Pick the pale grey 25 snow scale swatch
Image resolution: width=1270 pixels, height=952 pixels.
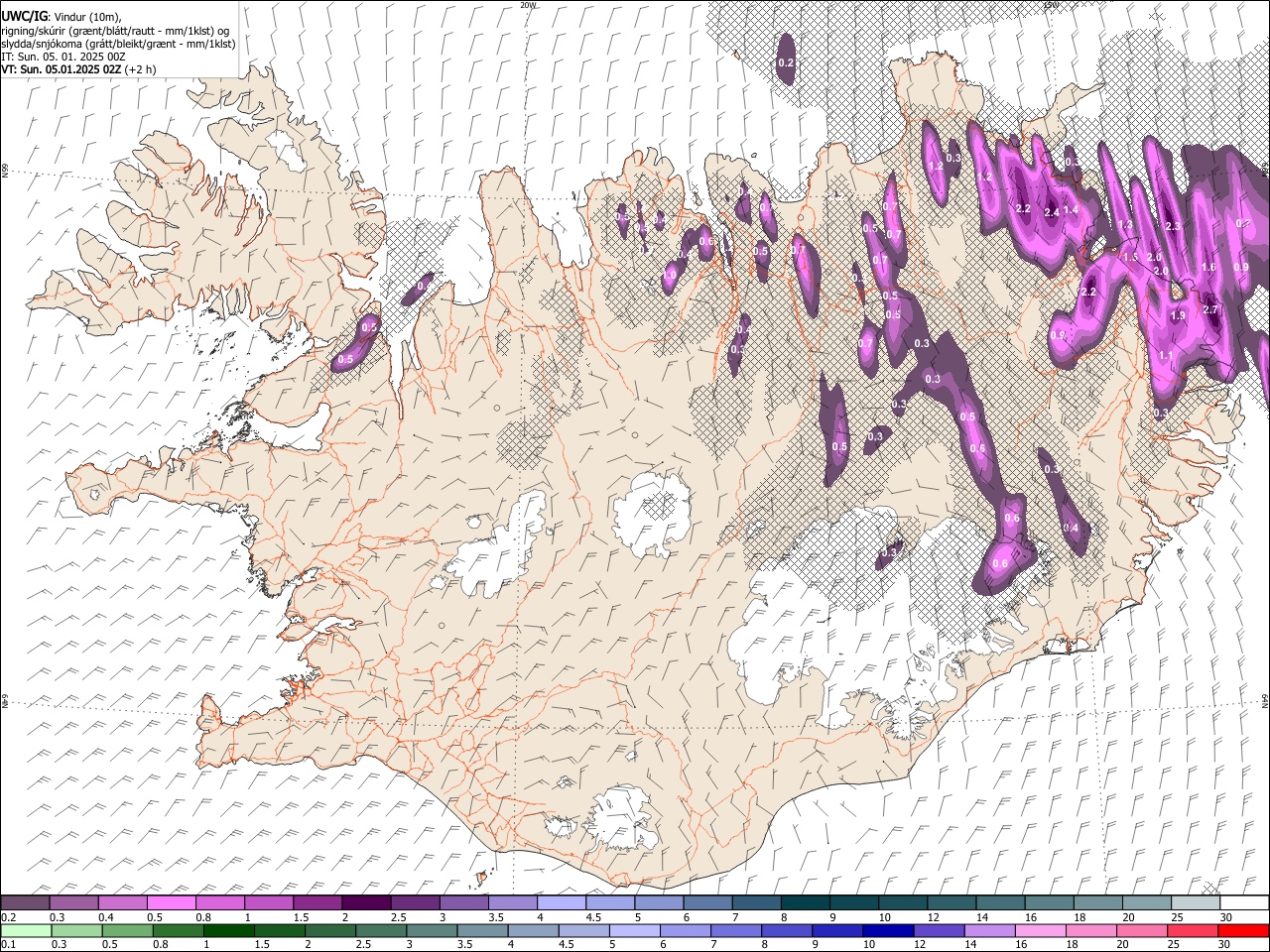tap(1196, 902)
